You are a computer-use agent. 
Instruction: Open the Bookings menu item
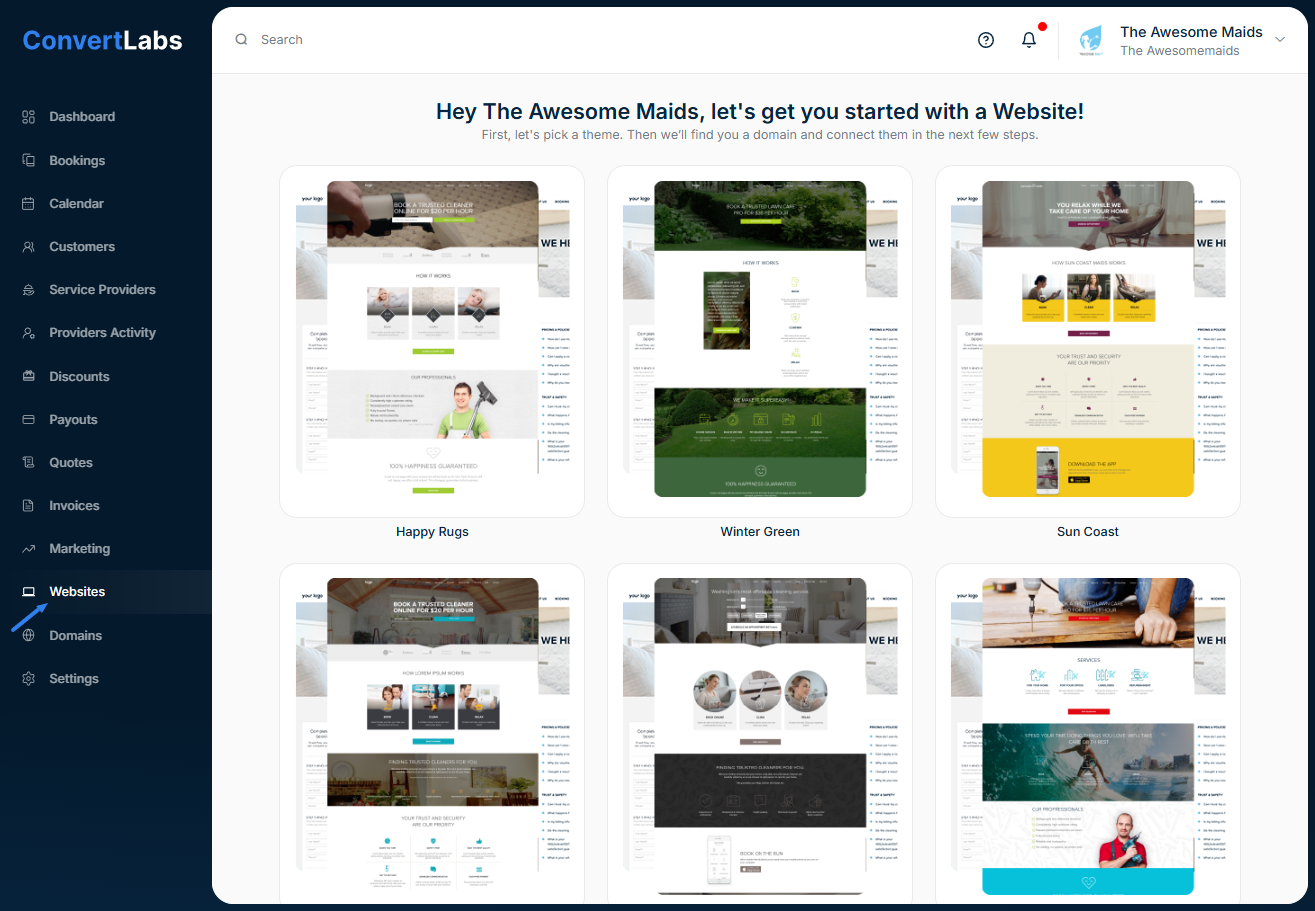[77, 161]
